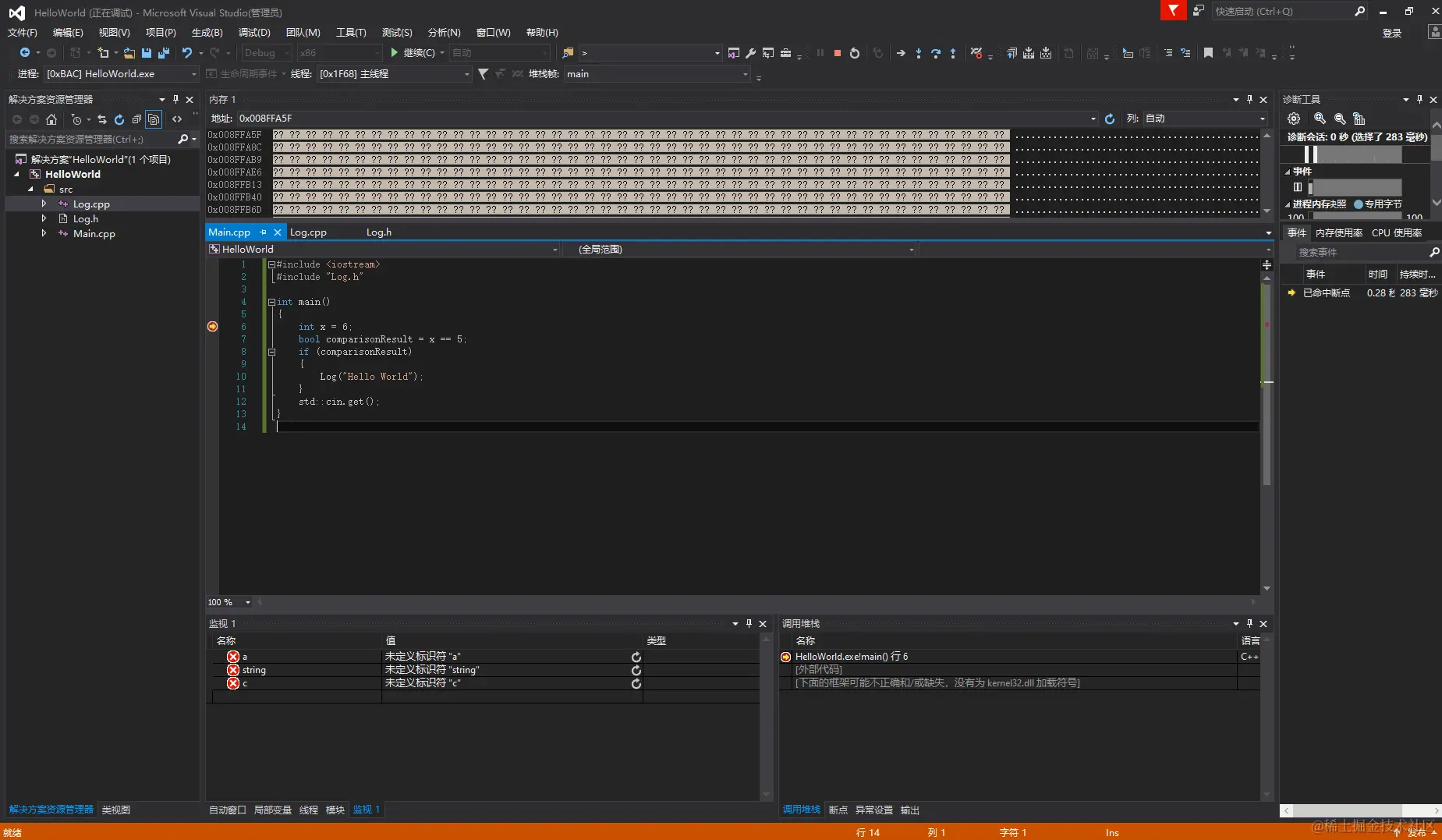
Task: Open the 调试(D) menu
Action: (254, 32)
